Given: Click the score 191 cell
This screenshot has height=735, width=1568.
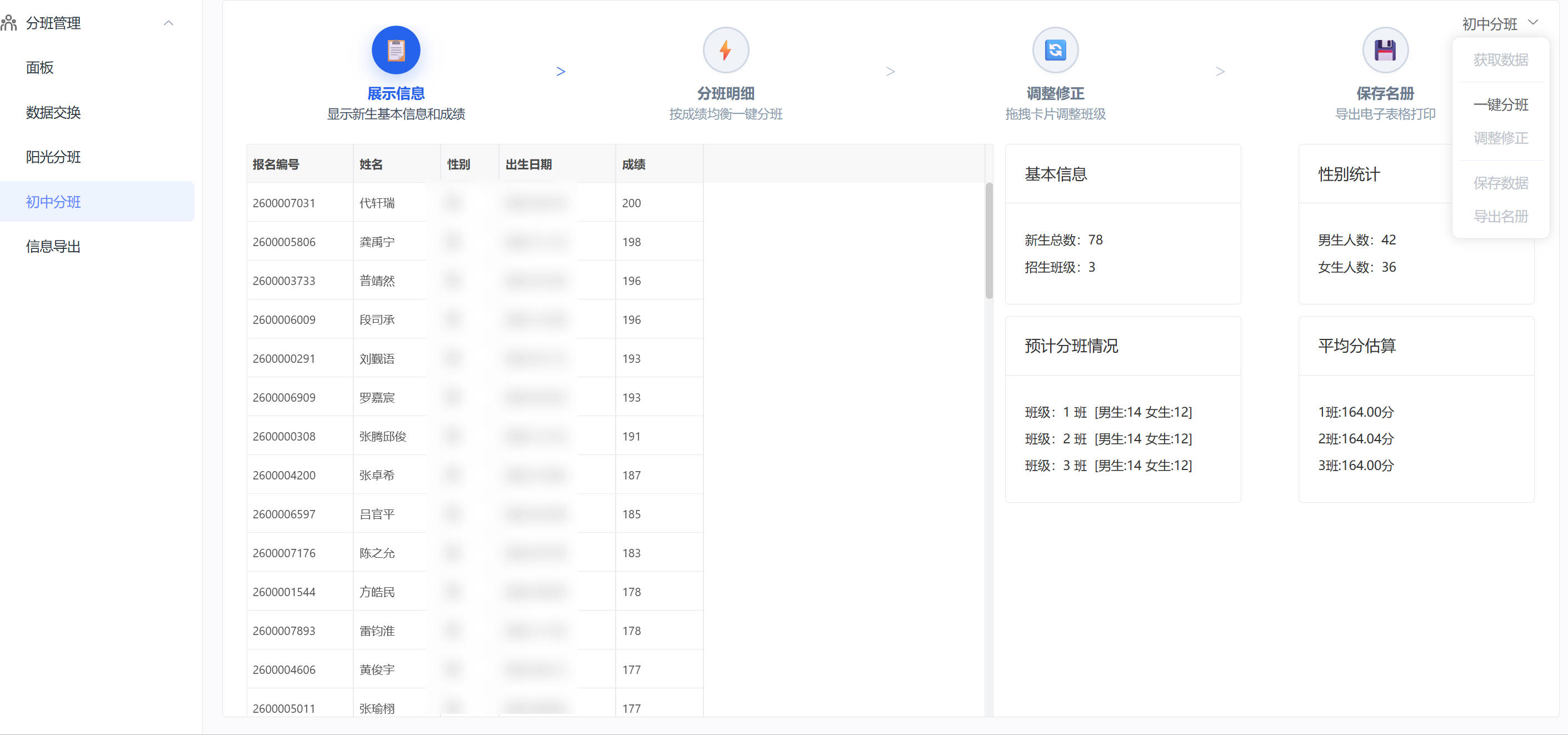Looking at the screenshot, I should click(658, 437).
